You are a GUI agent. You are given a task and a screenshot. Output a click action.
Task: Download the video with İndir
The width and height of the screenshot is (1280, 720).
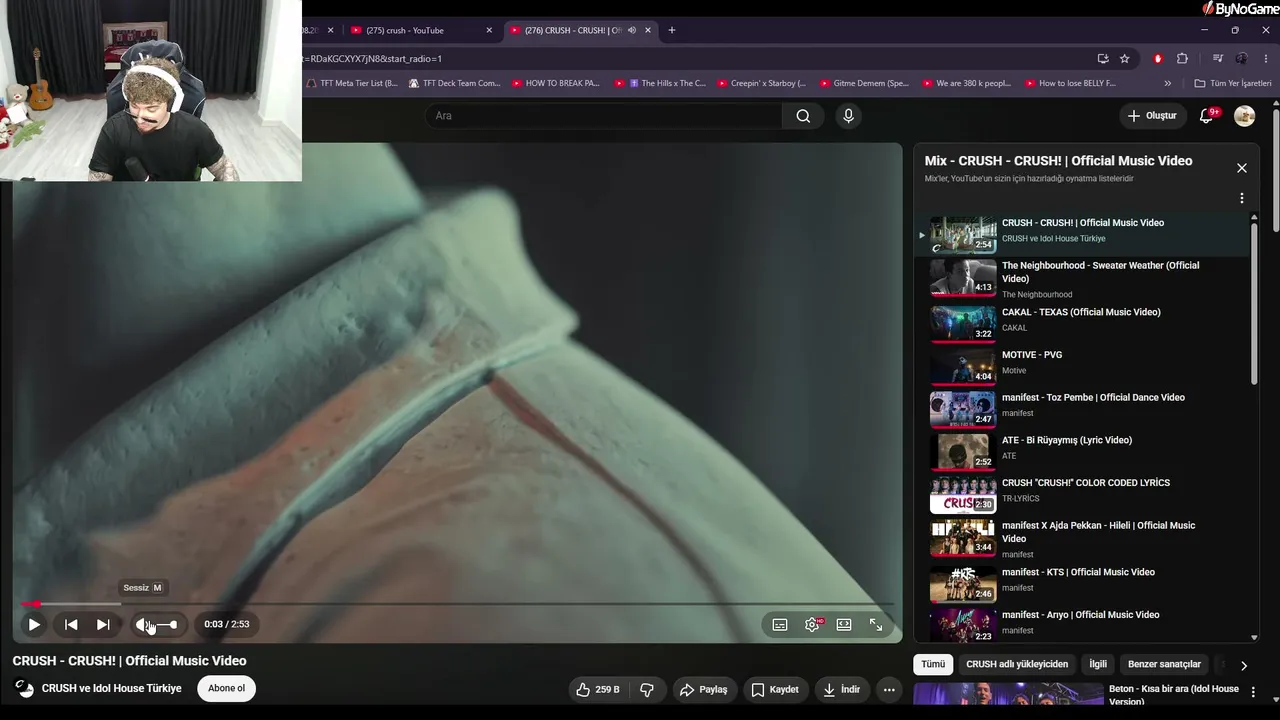click(x=841, y=689)
